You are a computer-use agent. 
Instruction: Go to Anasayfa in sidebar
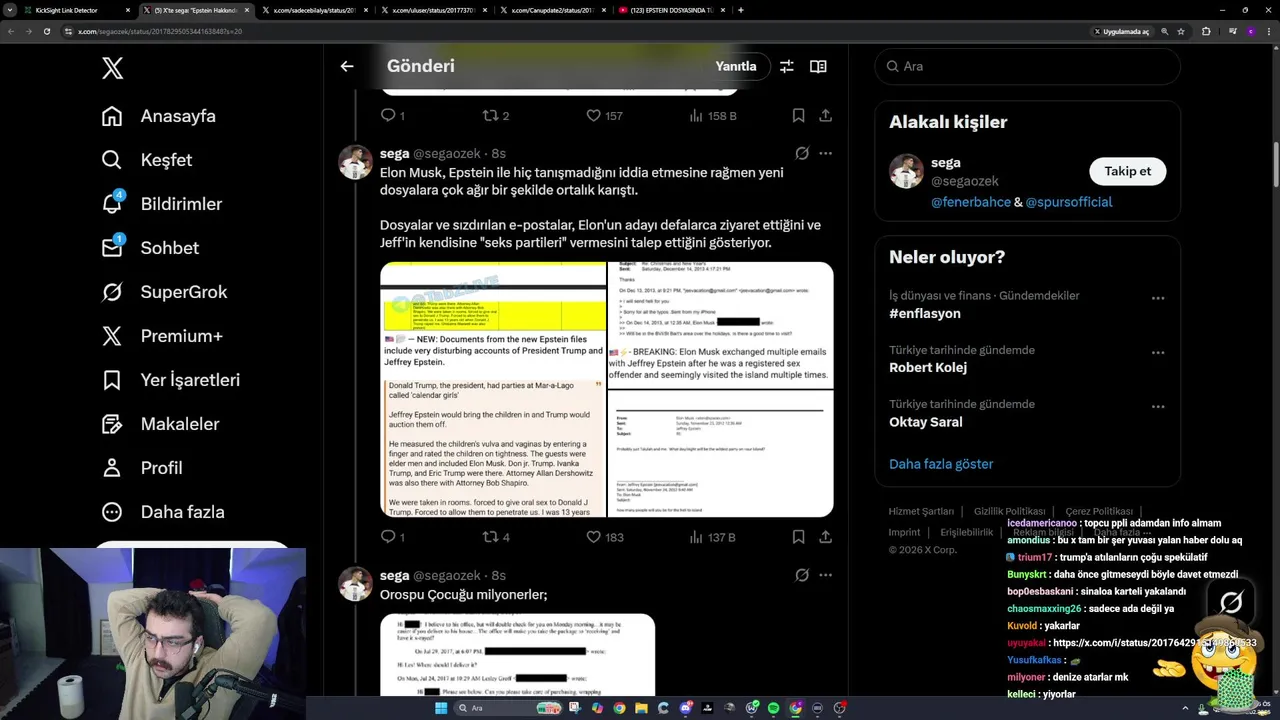click(x=159, y=116)
